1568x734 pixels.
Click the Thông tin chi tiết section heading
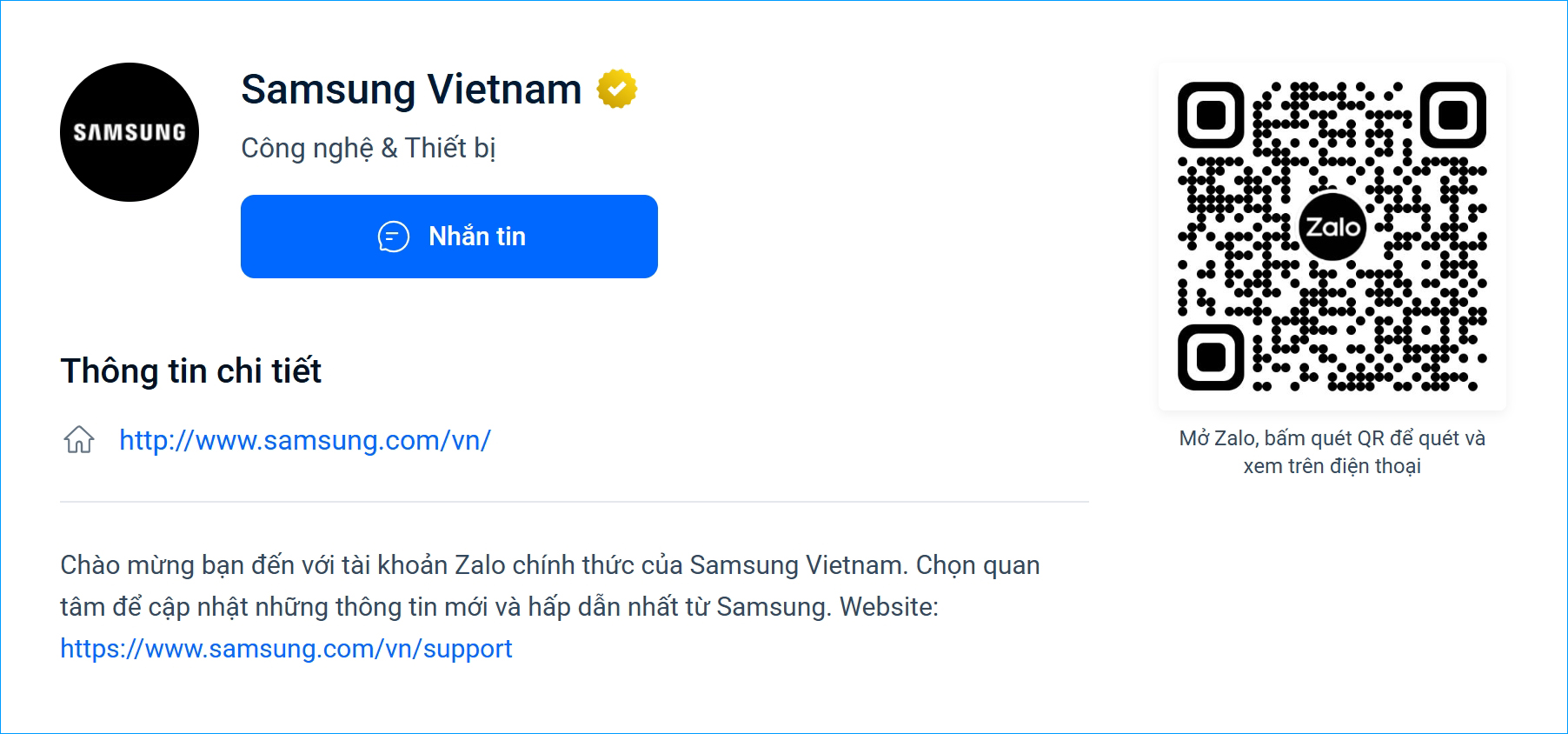tap(190, 370)
